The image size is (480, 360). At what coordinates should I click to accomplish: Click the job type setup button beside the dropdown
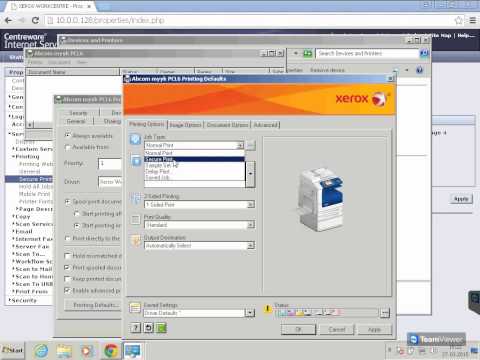251,145
